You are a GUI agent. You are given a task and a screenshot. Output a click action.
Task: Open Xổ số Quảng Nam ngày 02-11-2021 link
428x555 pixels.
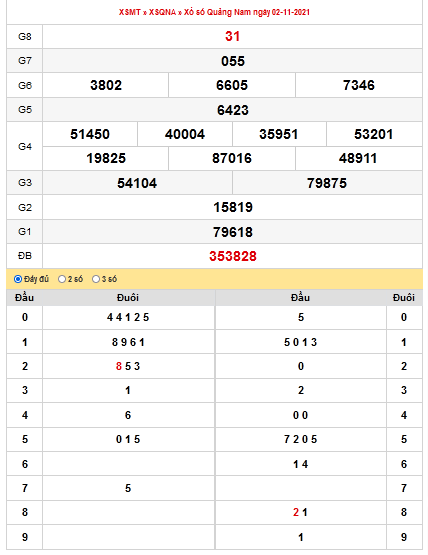coord(247,12)
